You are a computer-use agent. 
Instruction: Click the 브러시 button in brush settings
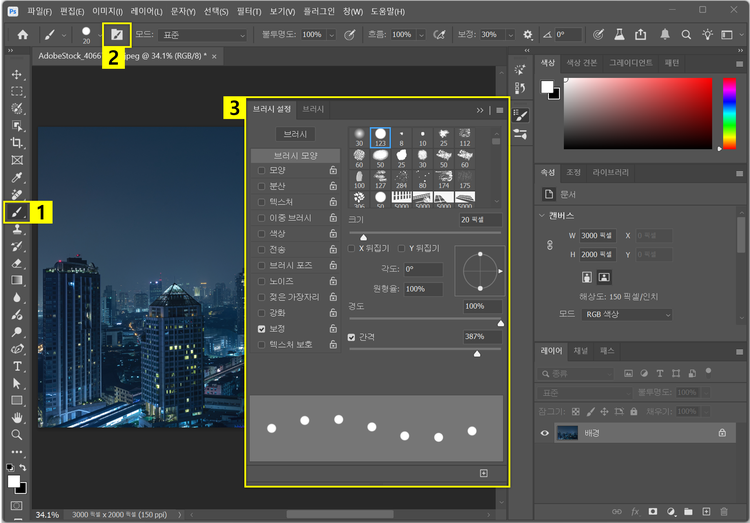(x=295, y=133)
